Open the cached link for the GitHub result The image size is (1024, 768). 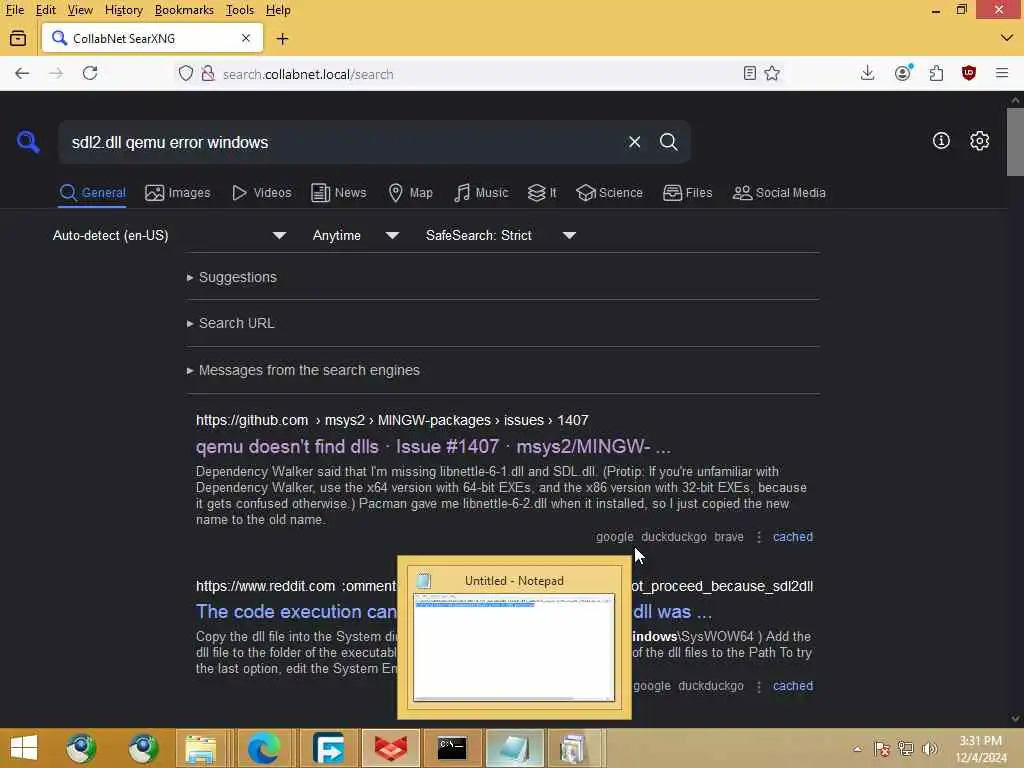tap(793, 537)
